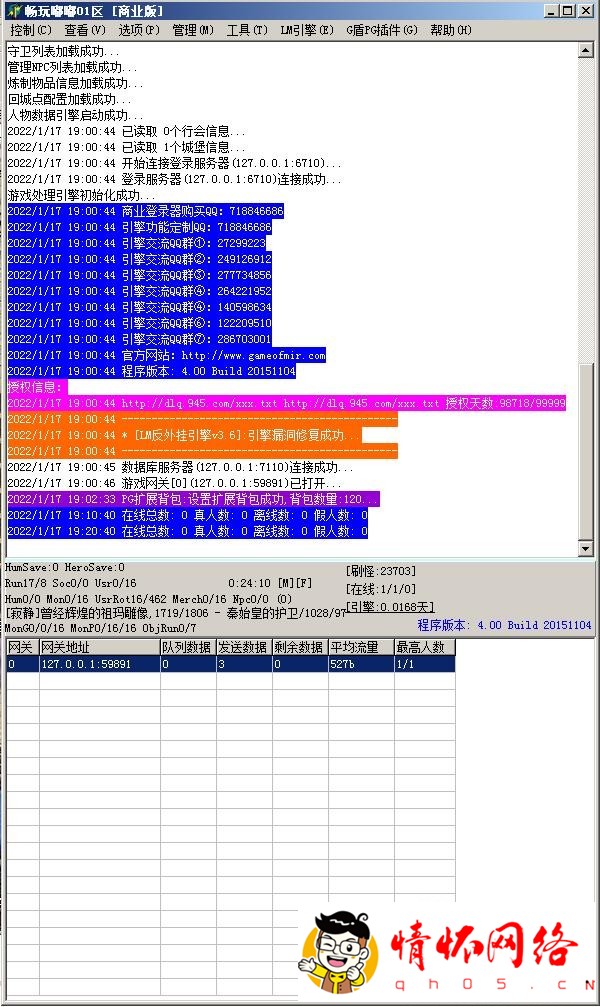600x1007 pixels.
Task: Open the 工具(T) menu
Action: 247,30
